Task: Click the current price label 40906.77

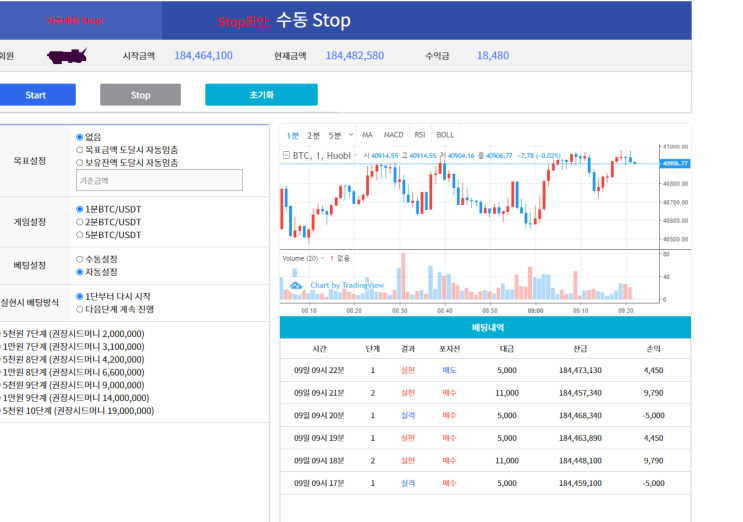Action: (x=675, y=163)
